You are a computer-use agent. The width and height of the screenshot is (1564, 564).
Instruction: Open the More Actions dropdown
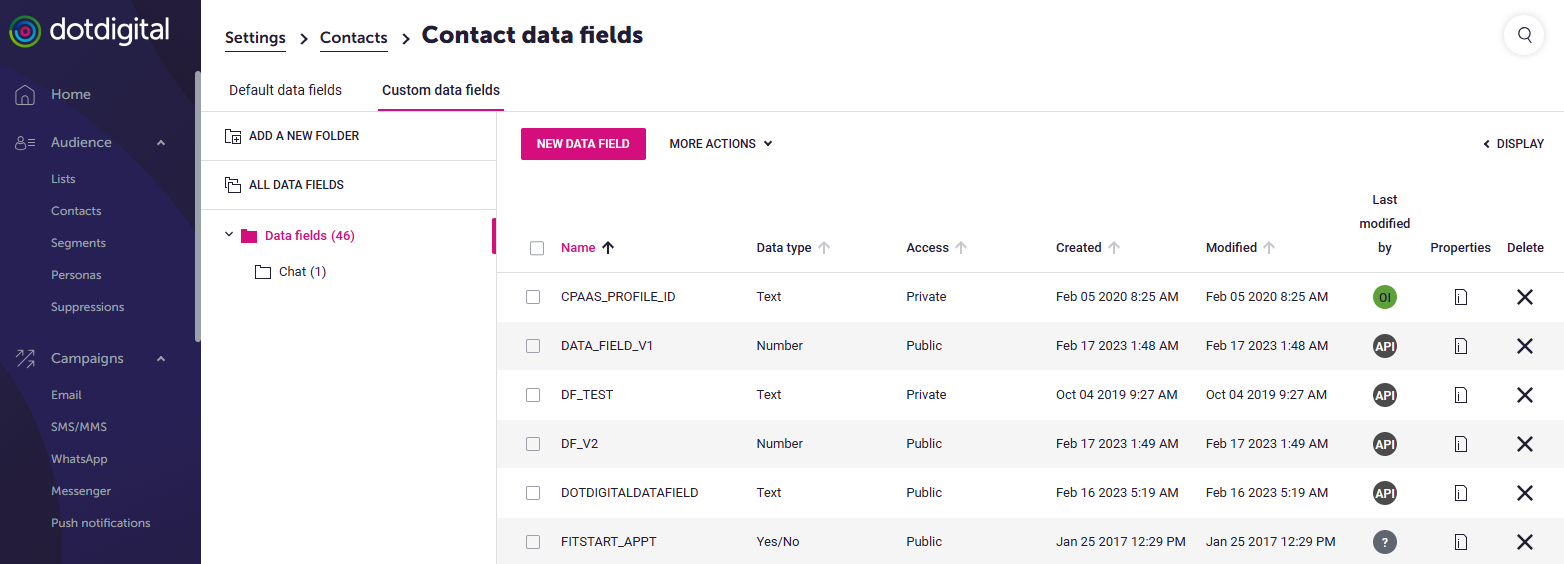pos(720,144)
